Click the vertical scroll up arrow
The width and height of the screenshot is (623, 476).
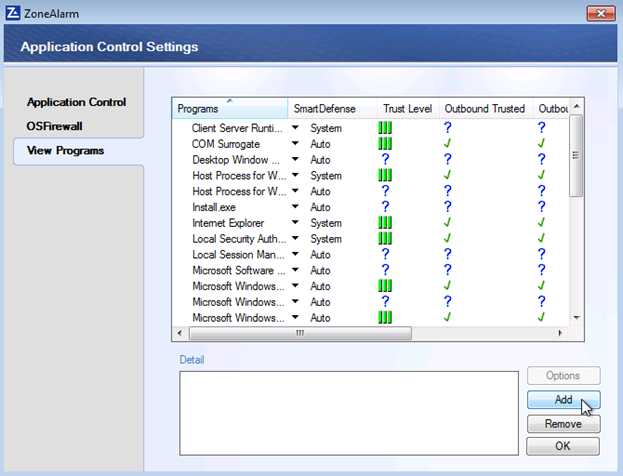[577, 106]
